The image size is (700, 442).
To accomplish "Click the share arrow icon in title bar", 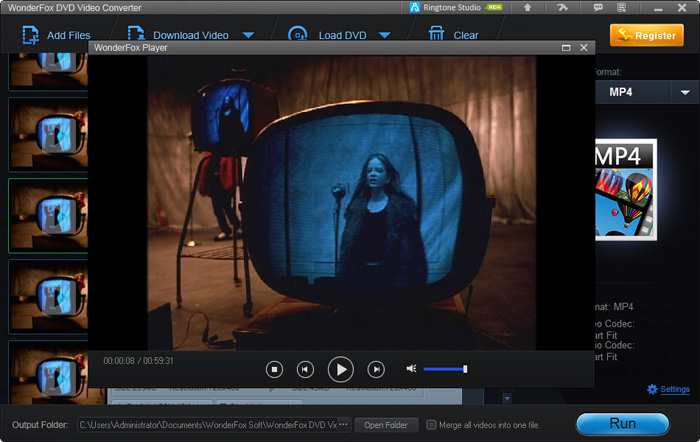I will [562, 8].
